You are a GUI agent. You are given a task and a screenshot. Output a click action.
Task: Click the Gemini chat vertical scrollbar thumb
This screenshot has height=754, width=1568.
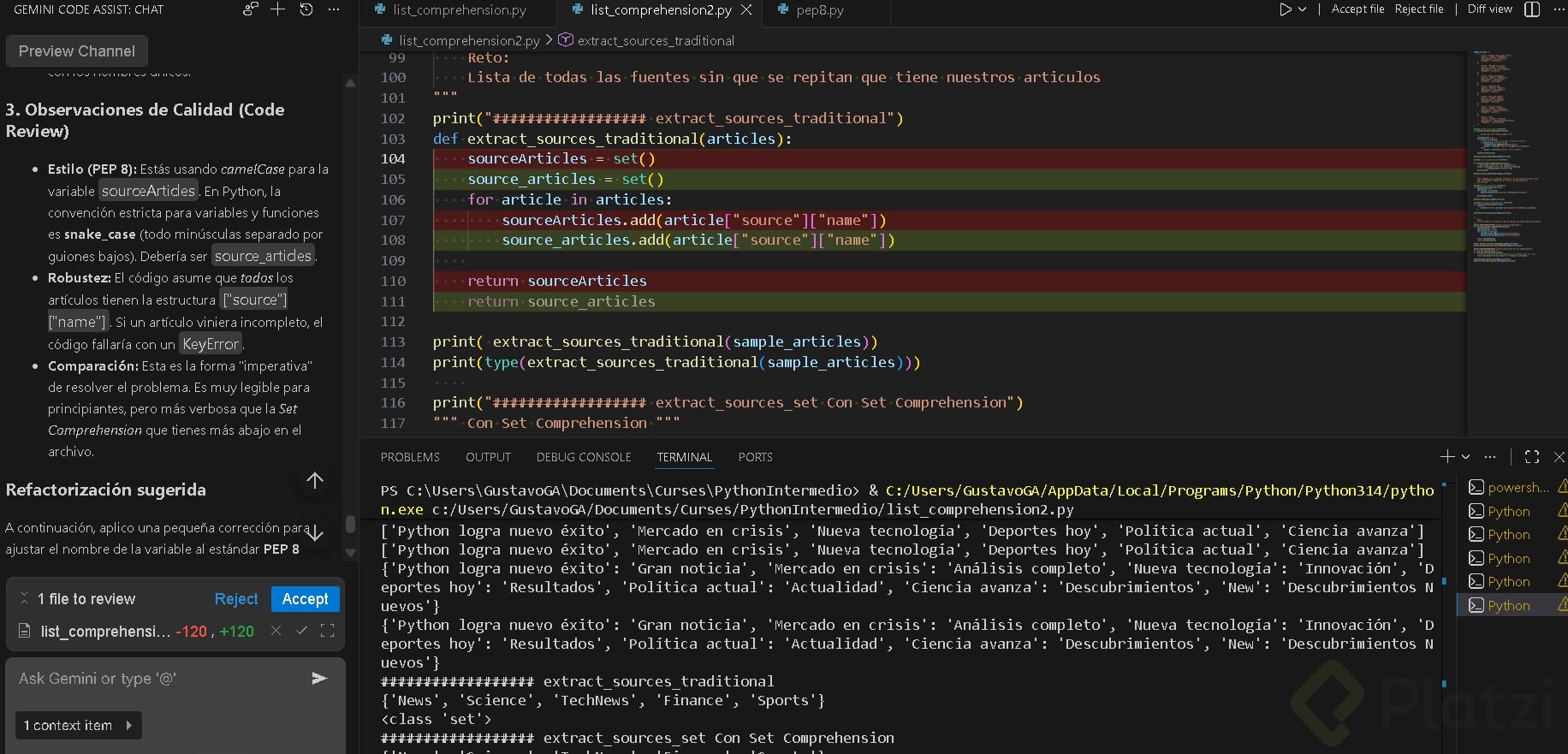point(350,523)
